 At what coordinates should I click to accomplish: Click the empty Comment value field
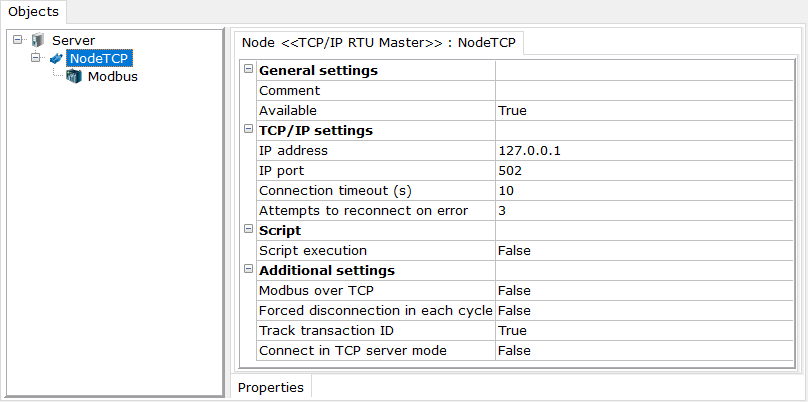point(644,91)
